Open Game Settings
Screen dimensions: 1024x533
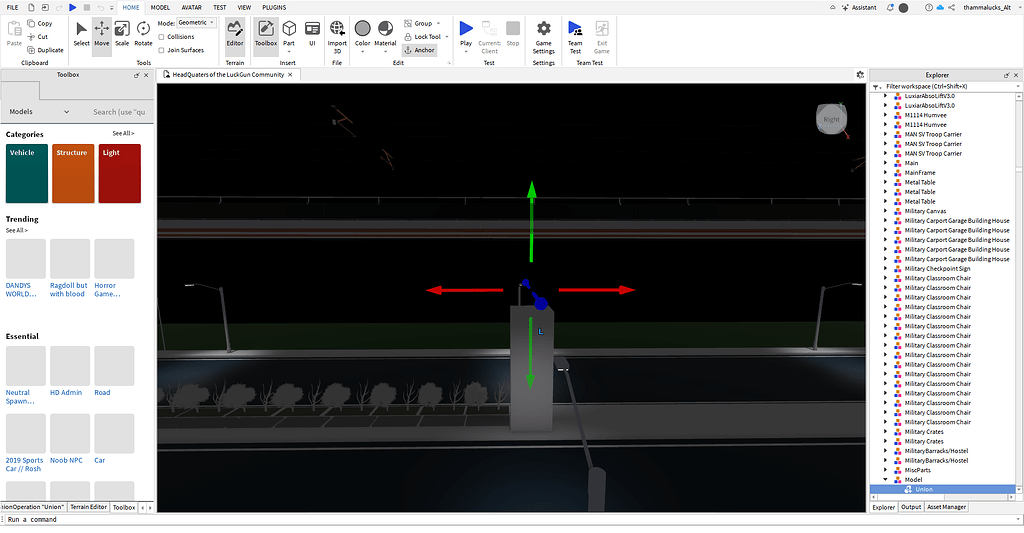tap(543, 37)
